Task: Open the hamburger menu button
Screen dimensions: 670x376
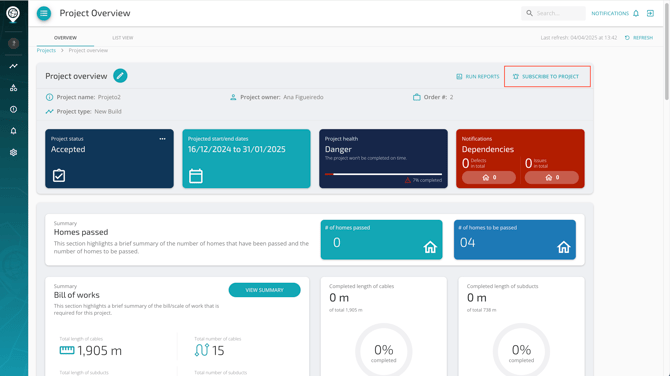Action: 44,13
